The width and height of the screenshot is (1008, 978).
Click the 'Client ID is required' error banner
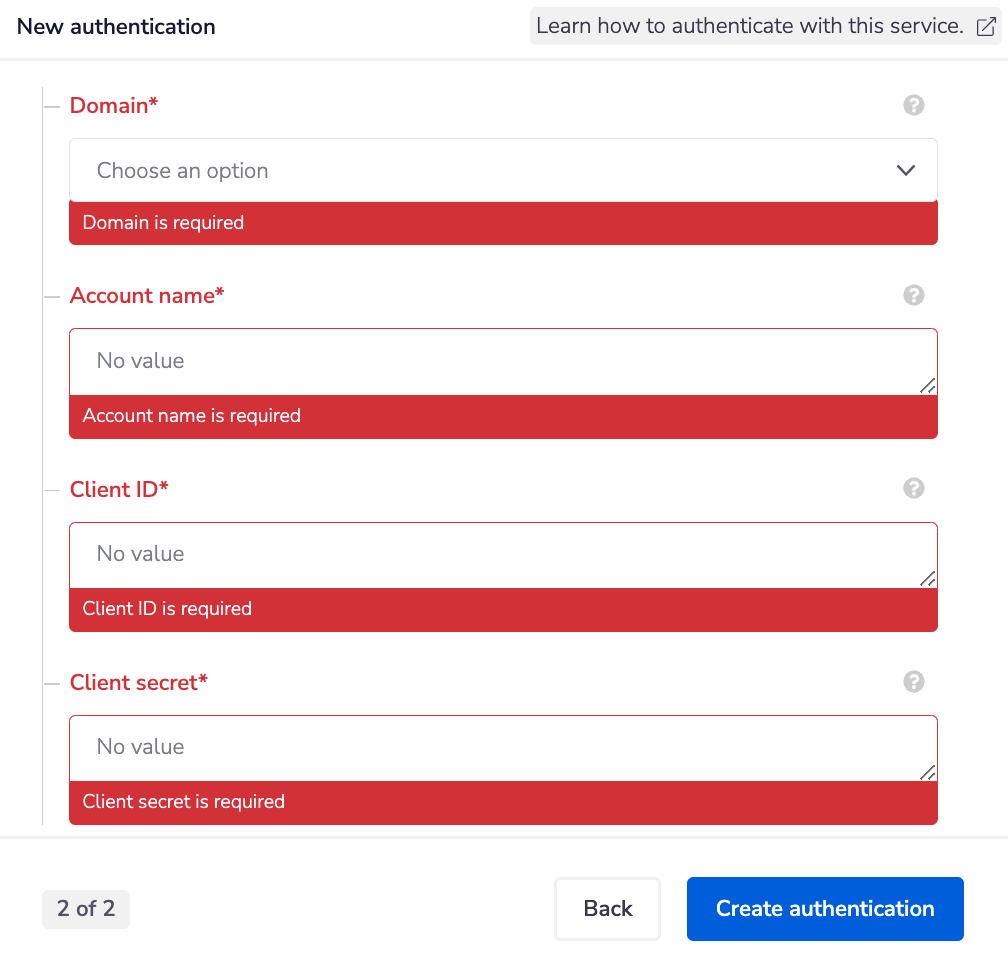pos(167,609)
